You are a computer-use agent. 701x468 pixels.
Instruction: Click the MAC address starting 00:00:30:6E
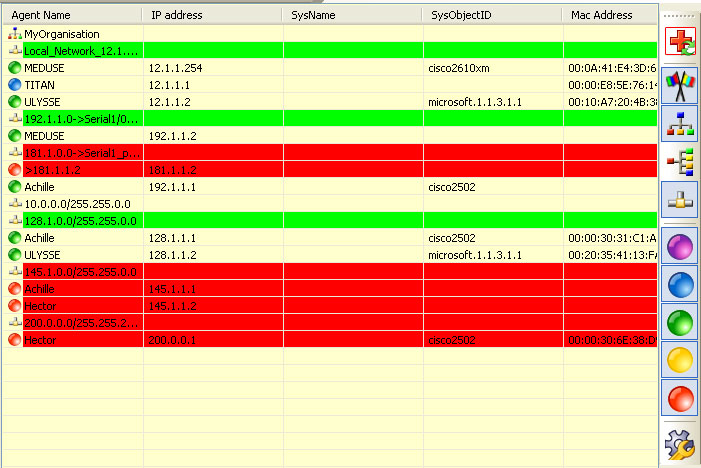612,340
